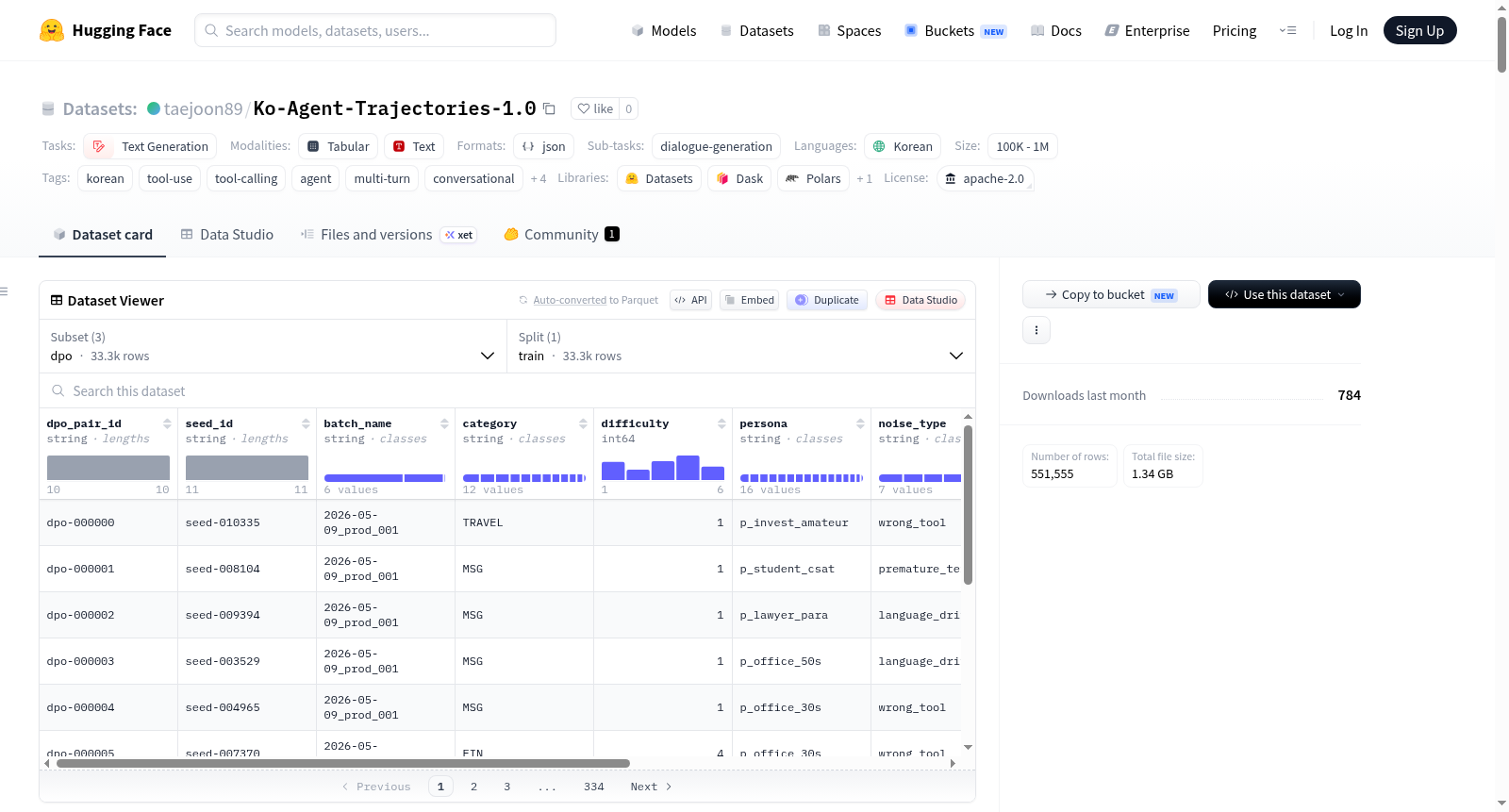
Task: Click the Hugging Face logo emoji
Action: coord(52,30)
